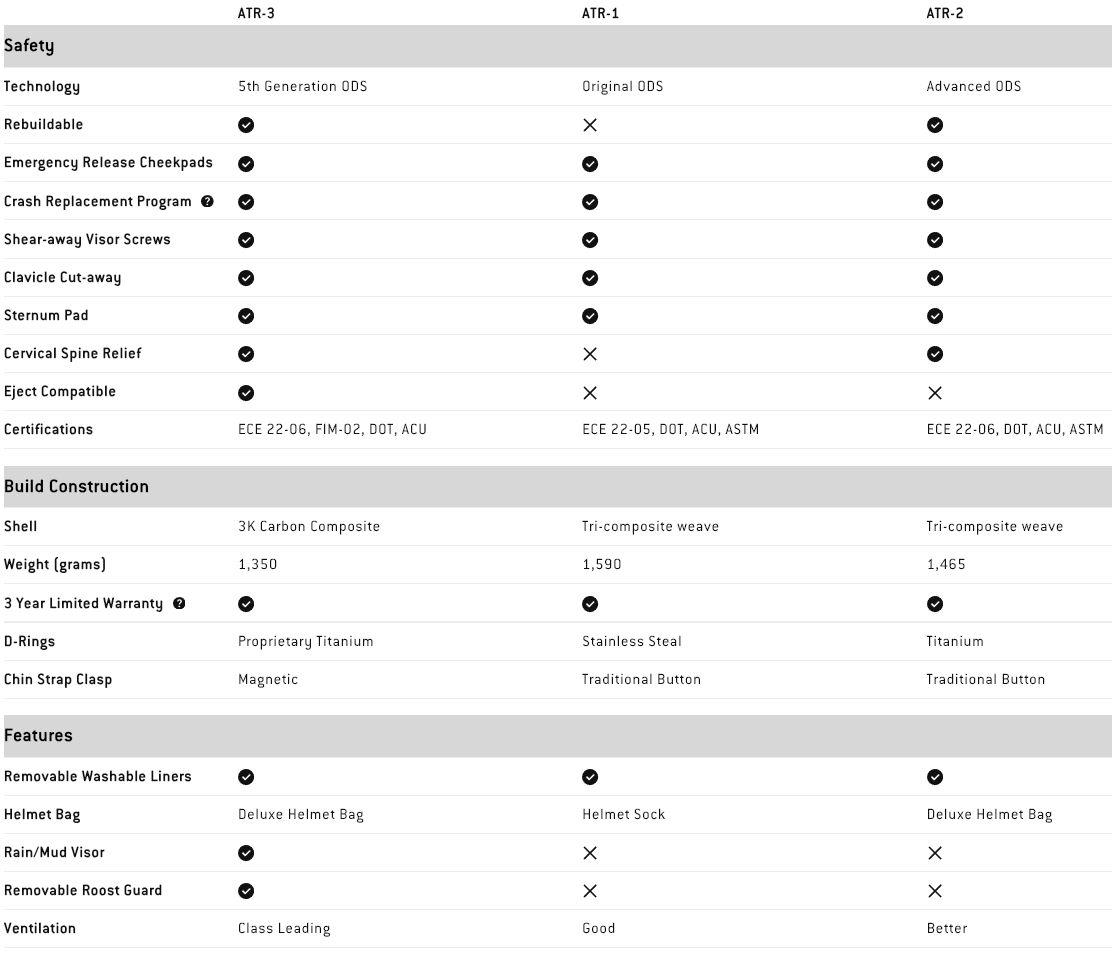Select the Features section header

pos(558,736)
